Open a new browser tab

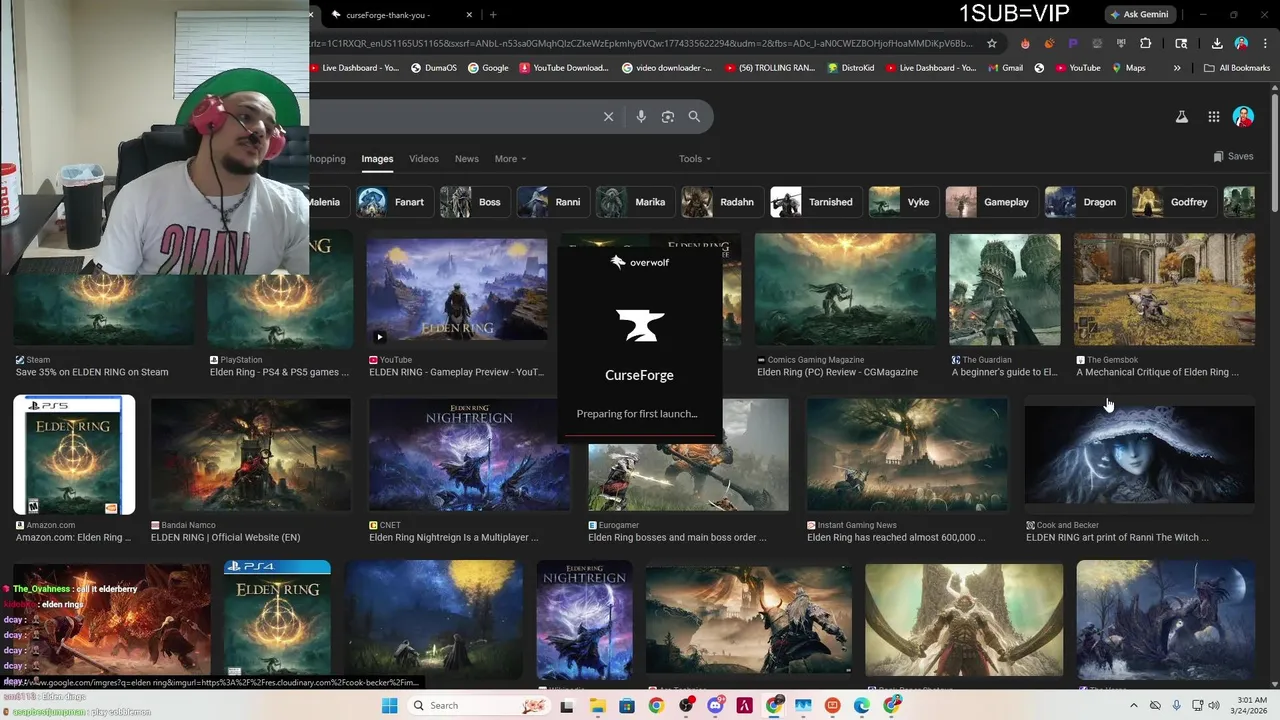493,15
